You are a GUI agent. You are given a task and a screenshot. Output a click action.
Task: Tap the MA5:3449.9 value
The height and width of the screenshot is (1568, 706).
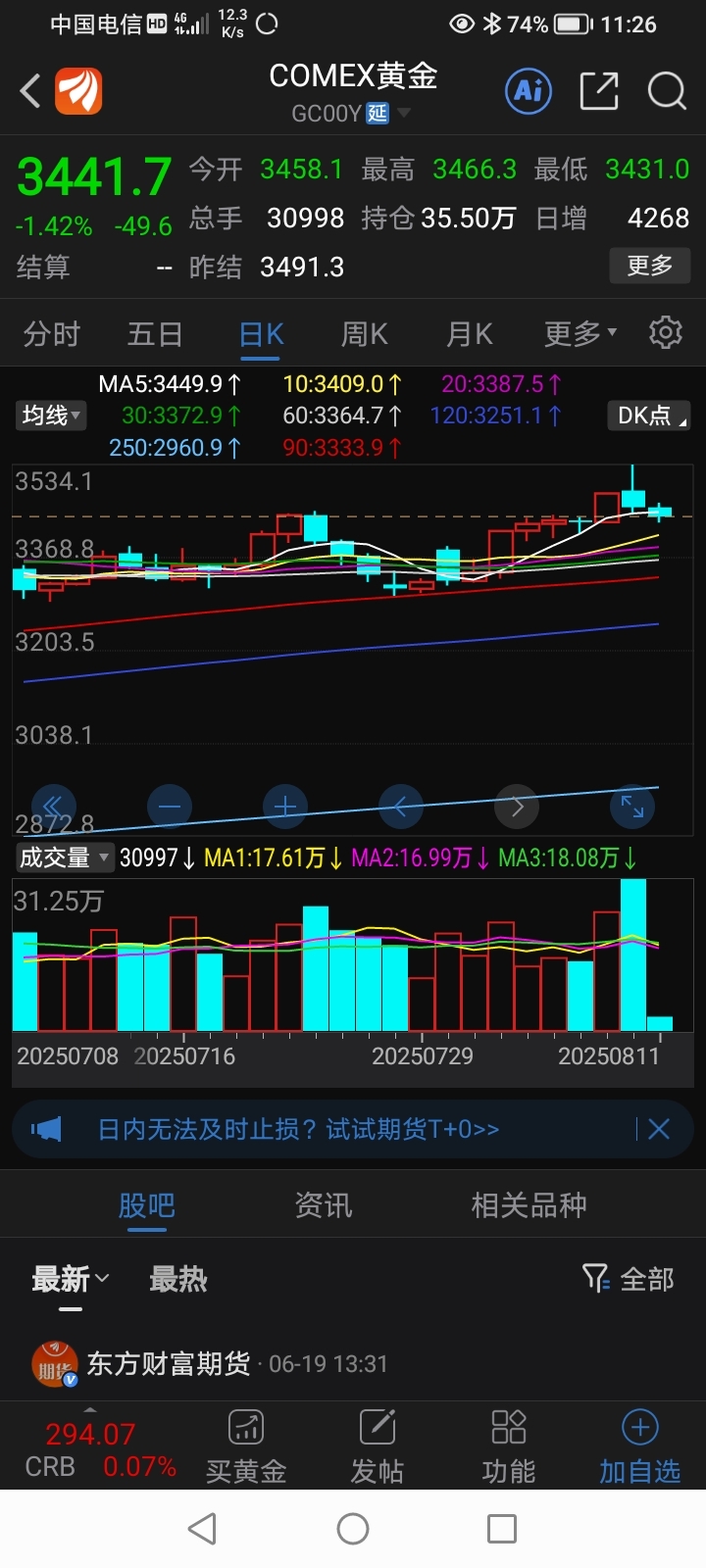point(170,384)
